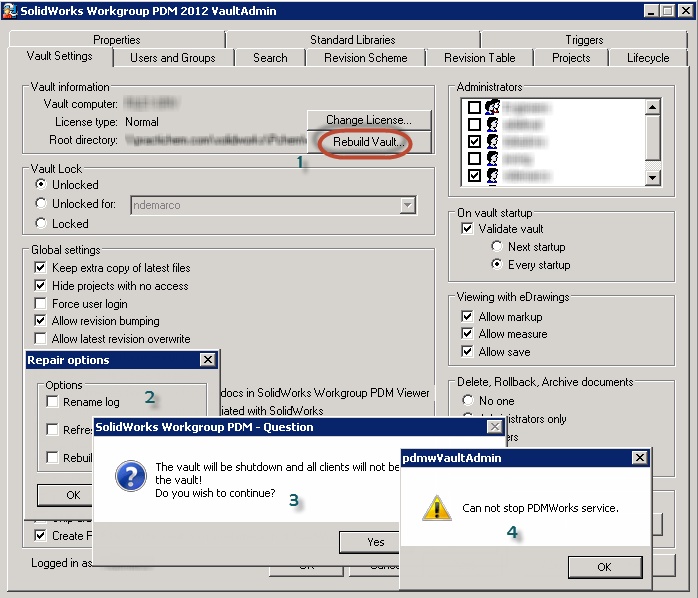Click OK in the PDMWorks service warning
Screen dimensions: 698x598
tap(605, 567)
